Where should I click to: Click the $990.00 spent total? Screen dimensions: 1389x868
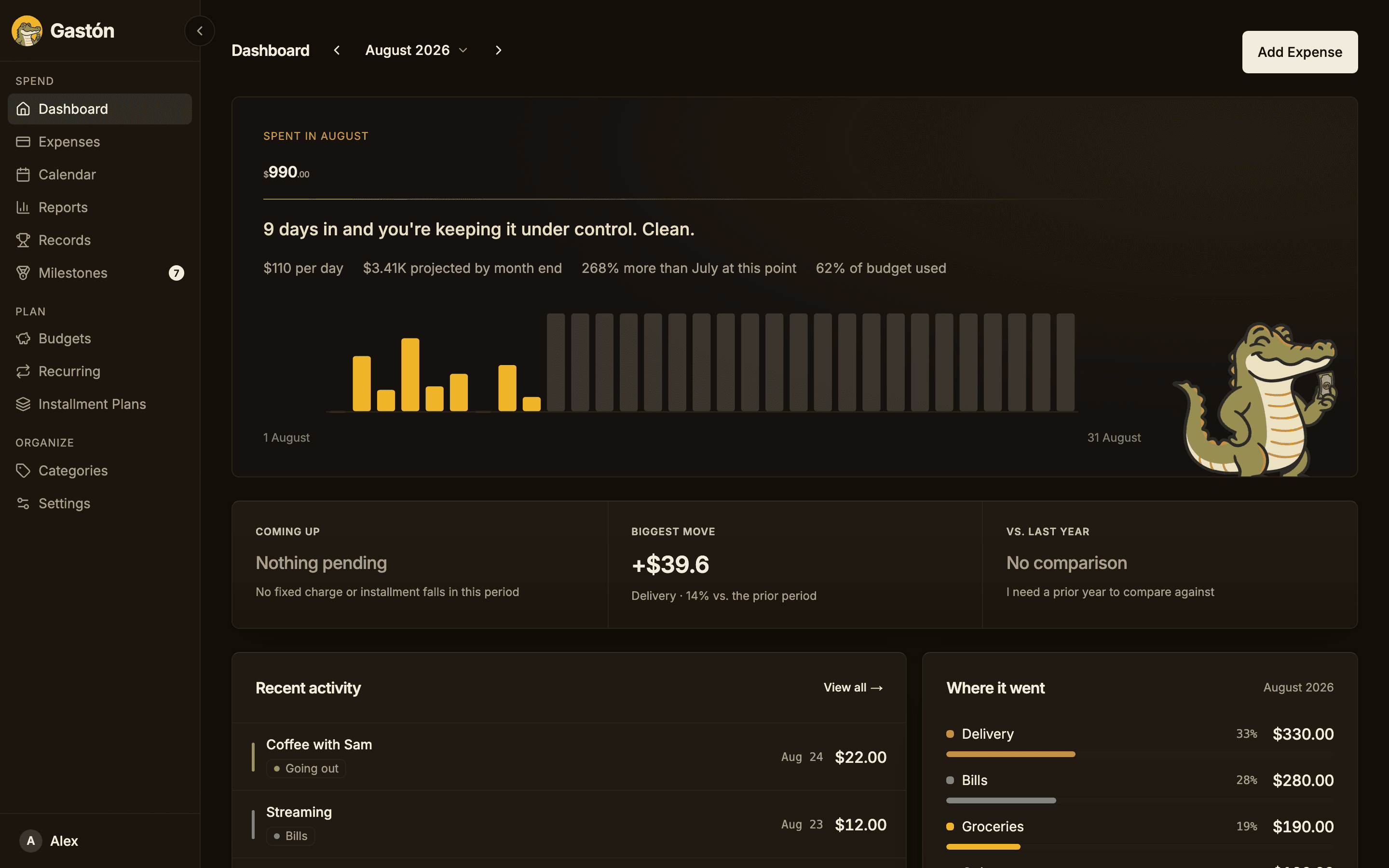[286, 172]
